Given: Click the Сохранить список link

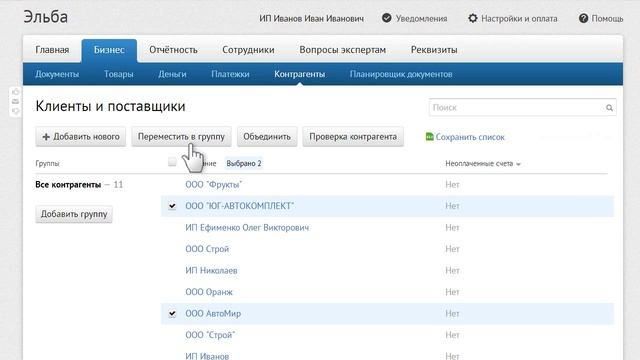Looking at the screenshot, I should pos(470,137).
